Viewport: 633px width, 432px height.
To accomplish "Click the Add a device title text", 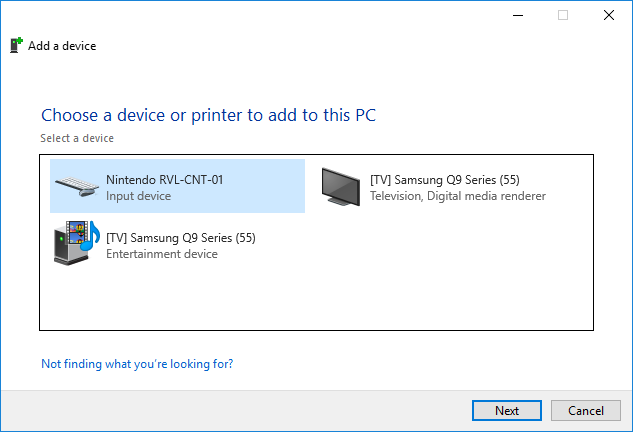I will pos(62,46).
